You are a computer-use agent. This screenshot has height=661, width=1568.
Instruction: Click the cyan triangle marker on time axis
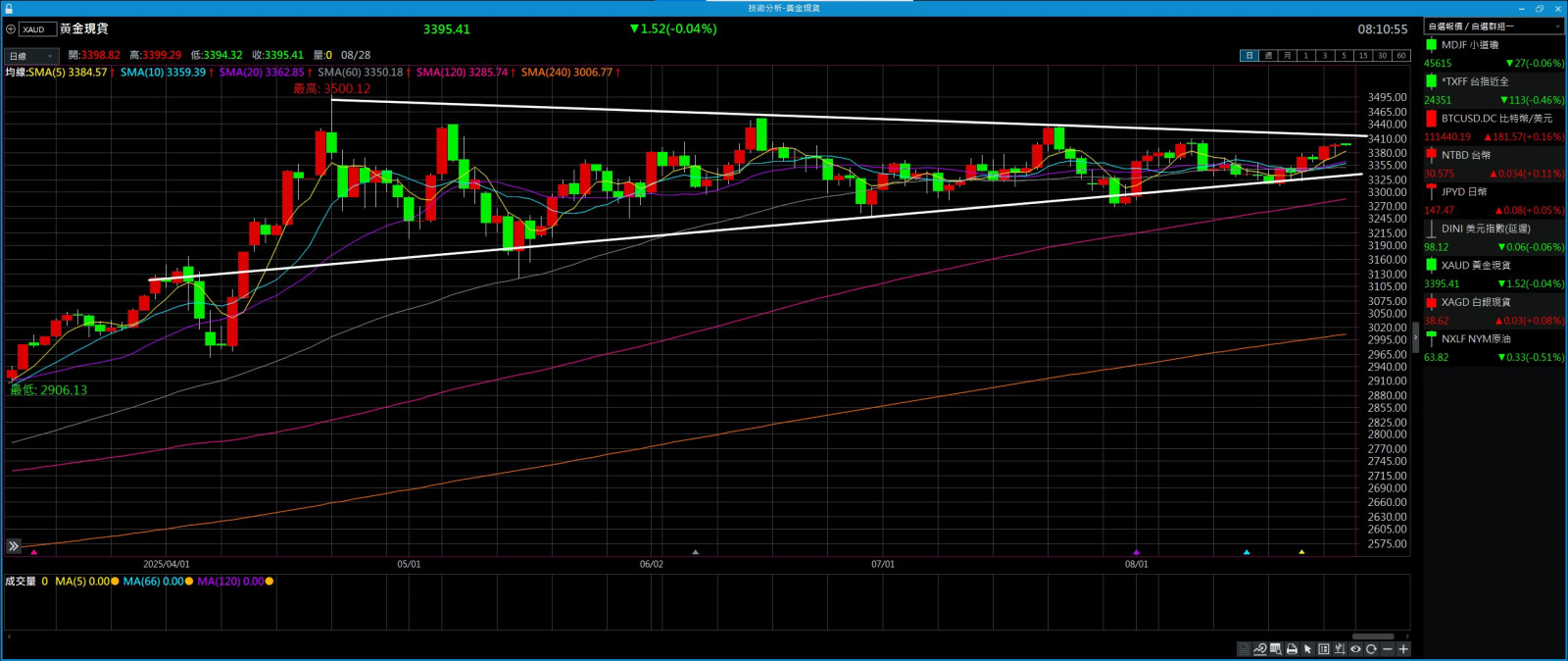coord(1247,552)
